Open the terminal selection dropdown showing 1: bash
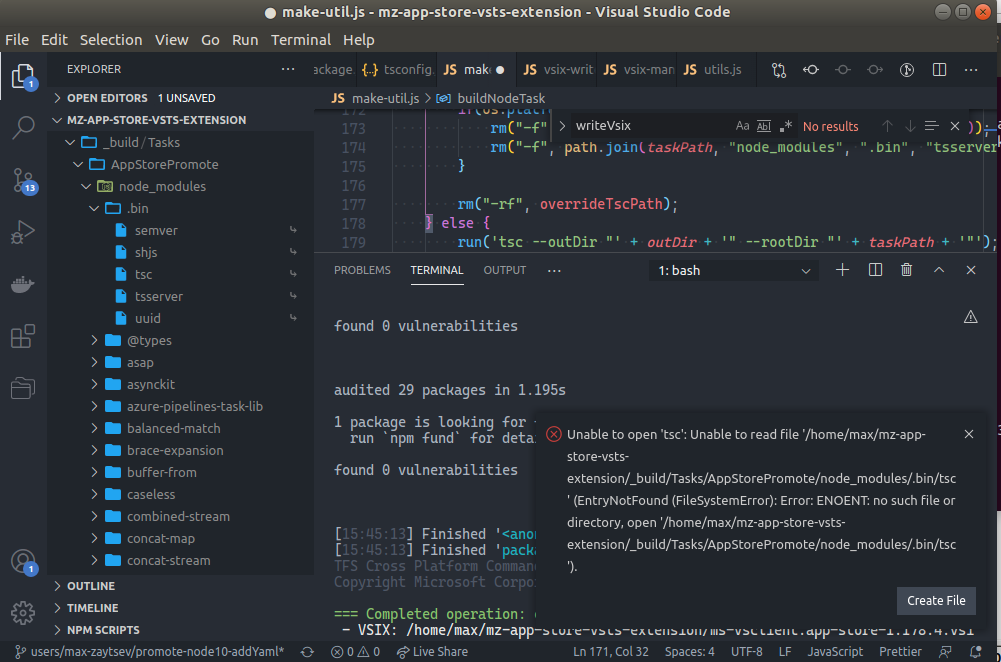Screen dimensions: 1001x662 click(733, 269)
